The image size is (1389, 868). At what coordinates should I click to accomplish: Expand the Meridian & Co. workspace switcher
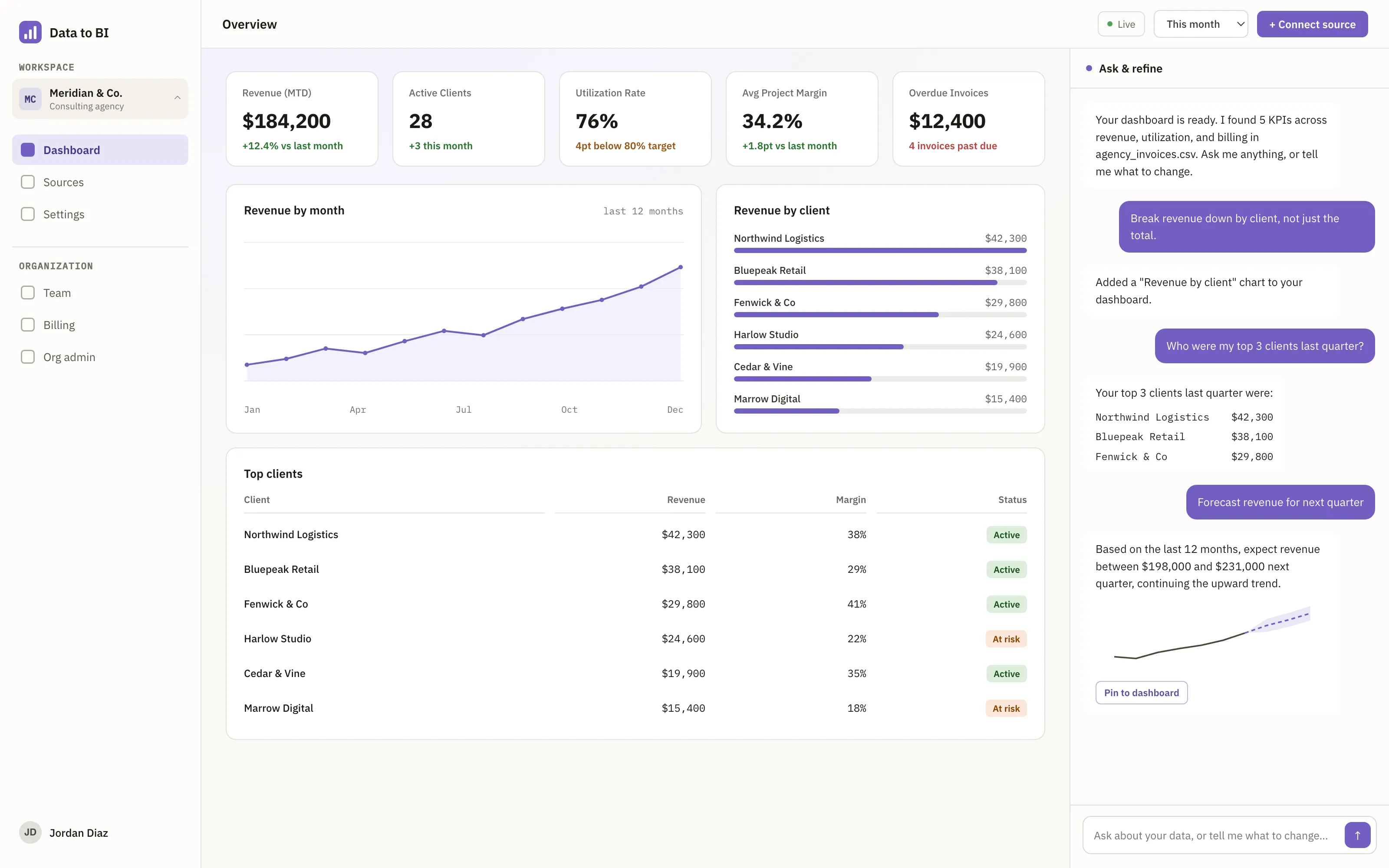100,99
